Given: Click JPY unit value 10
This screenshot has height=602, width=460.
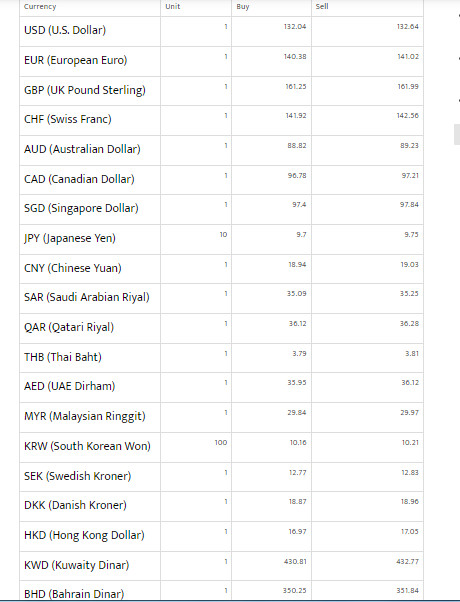Looking at the screenshot, I should [x=223, y=235].
